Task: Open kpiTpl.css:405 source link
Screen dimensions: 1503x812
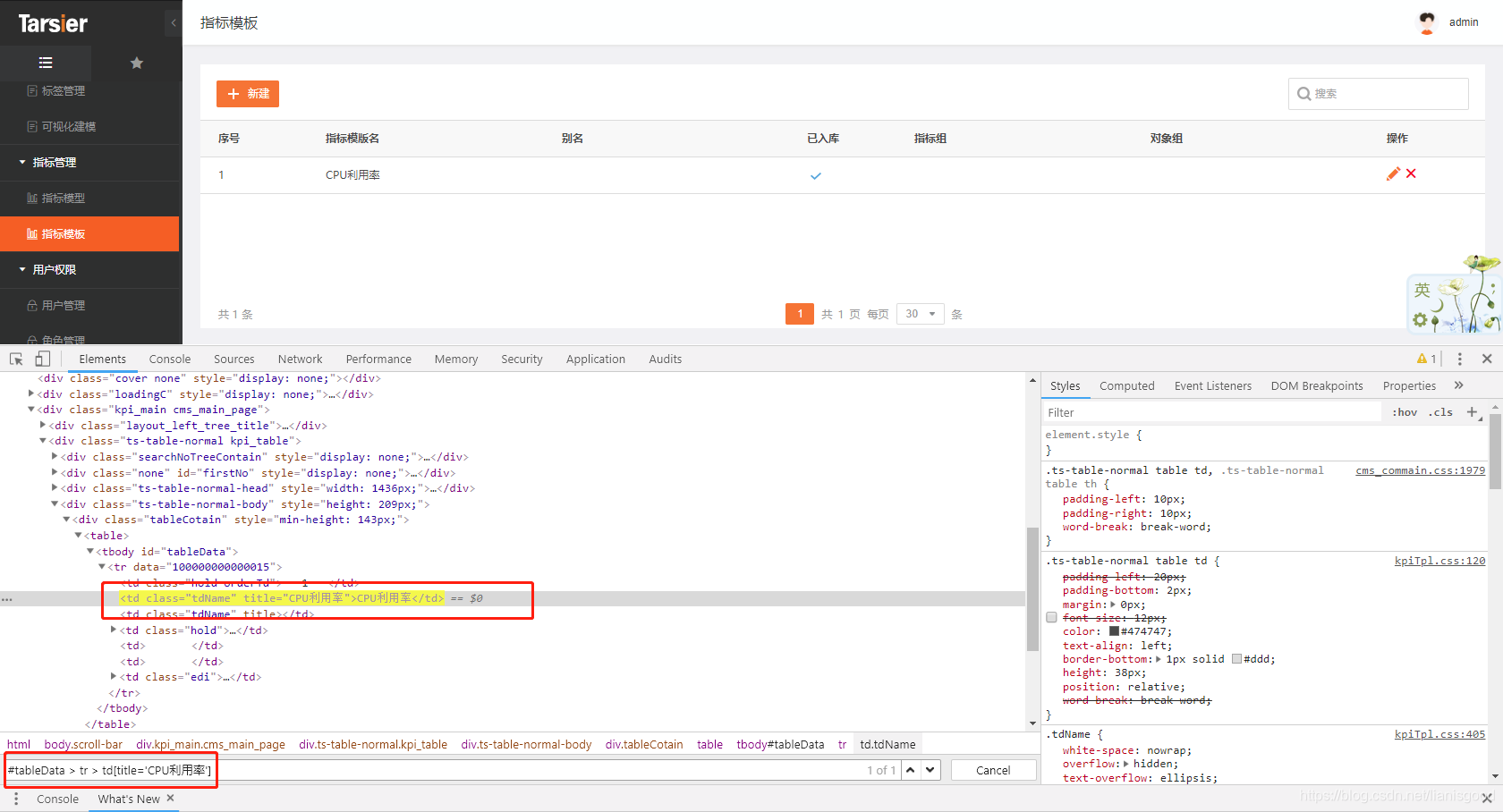Action: coord(1439,734)
